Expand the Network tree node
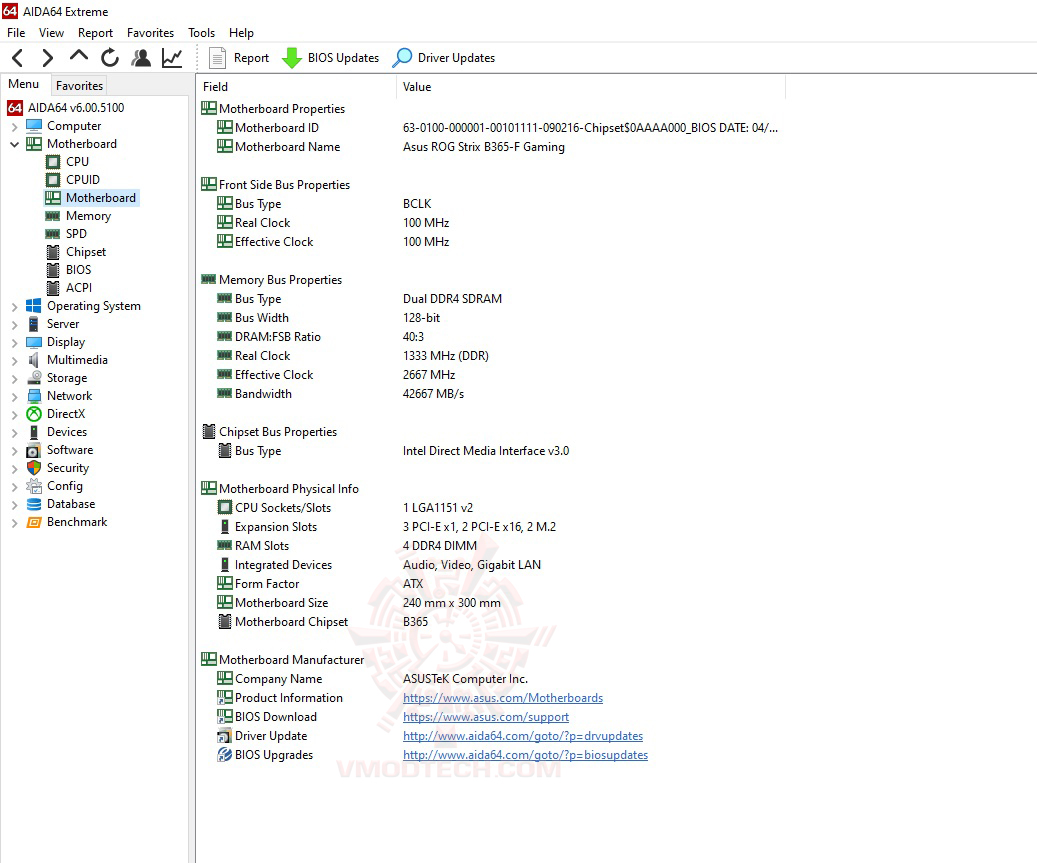1037x863 pixels. [x=15, y=396]
